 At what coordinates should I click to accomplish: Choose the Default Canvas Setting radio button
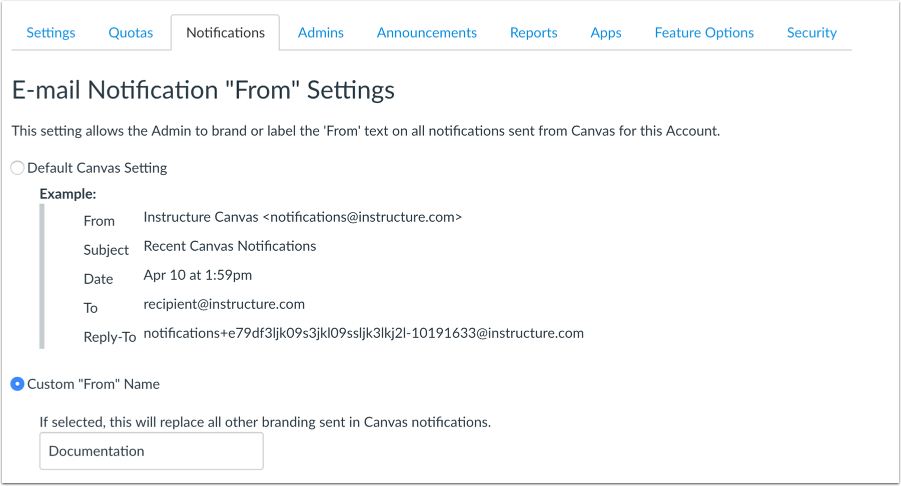click(x=17, y=168)
